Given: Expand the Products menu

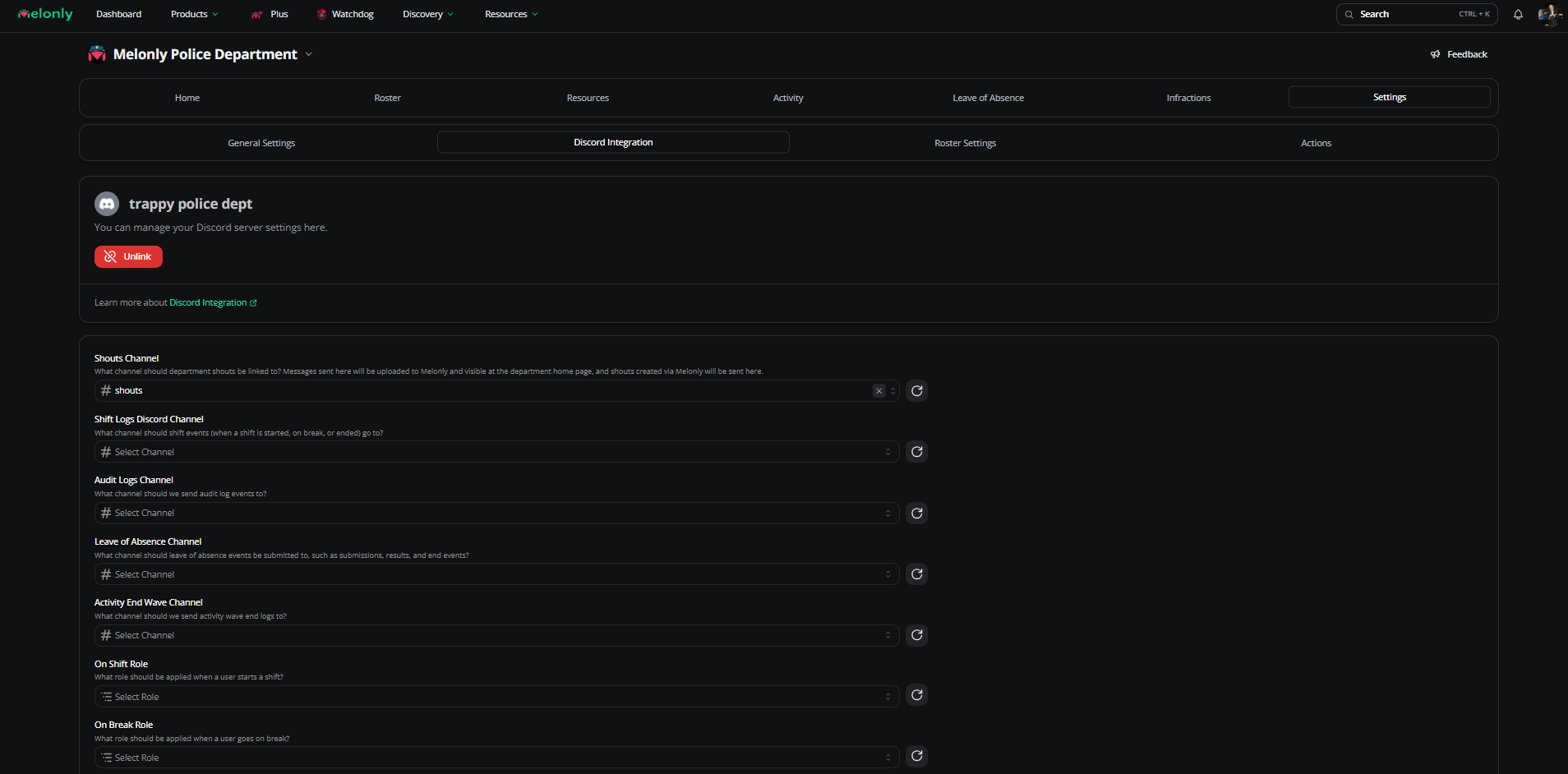Looking at the screenshot, I should 195,14.
